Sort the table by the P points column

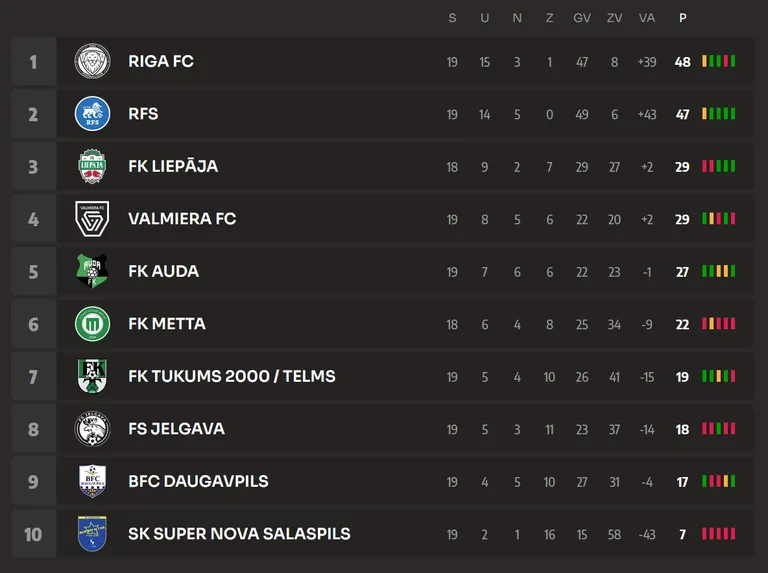[x=682, y=18]
